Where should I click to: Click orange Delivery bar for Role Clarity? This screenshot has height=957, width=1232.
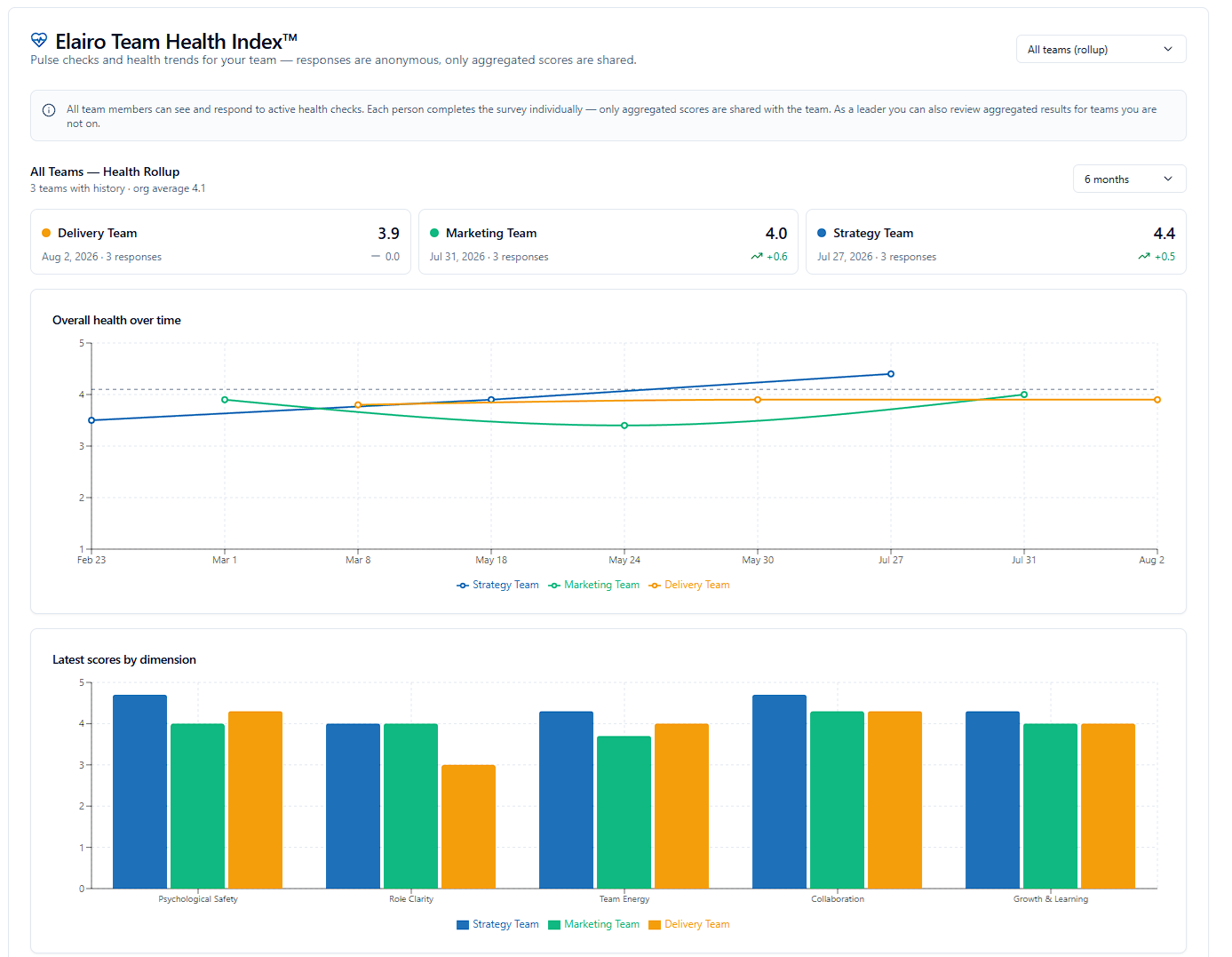pos(468,826)
